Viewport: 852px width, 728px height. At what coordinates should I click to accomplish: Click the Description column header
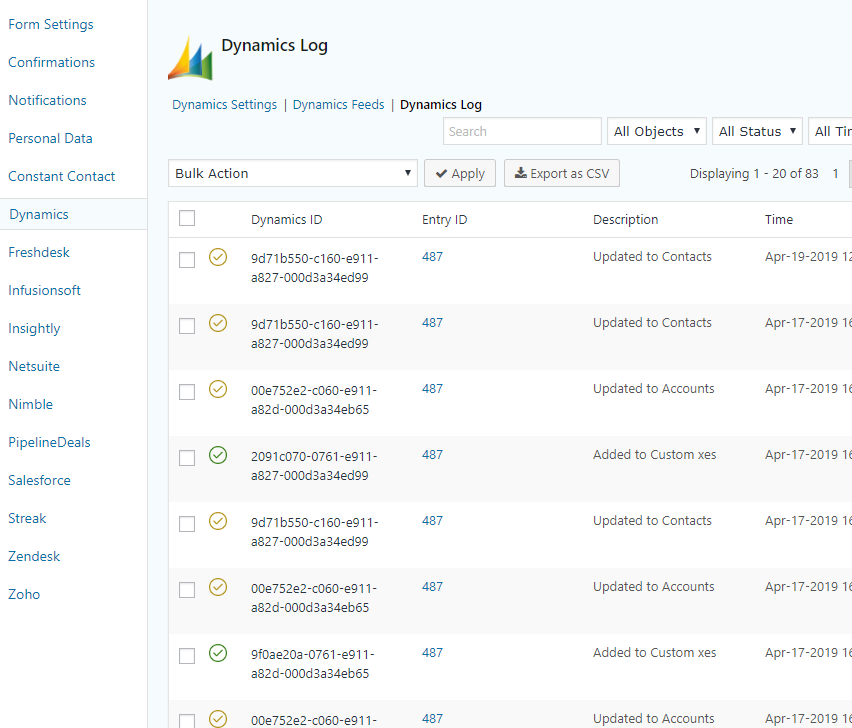coord(625,219)
